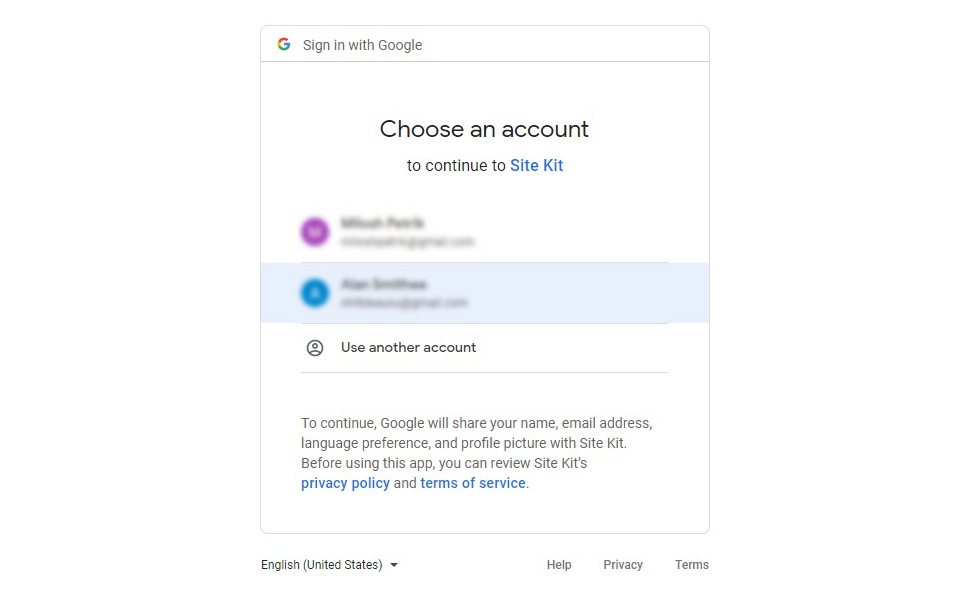The image size is (969, 600).
Task: Choose English (United States) language selector
Action: coord(329,565)
